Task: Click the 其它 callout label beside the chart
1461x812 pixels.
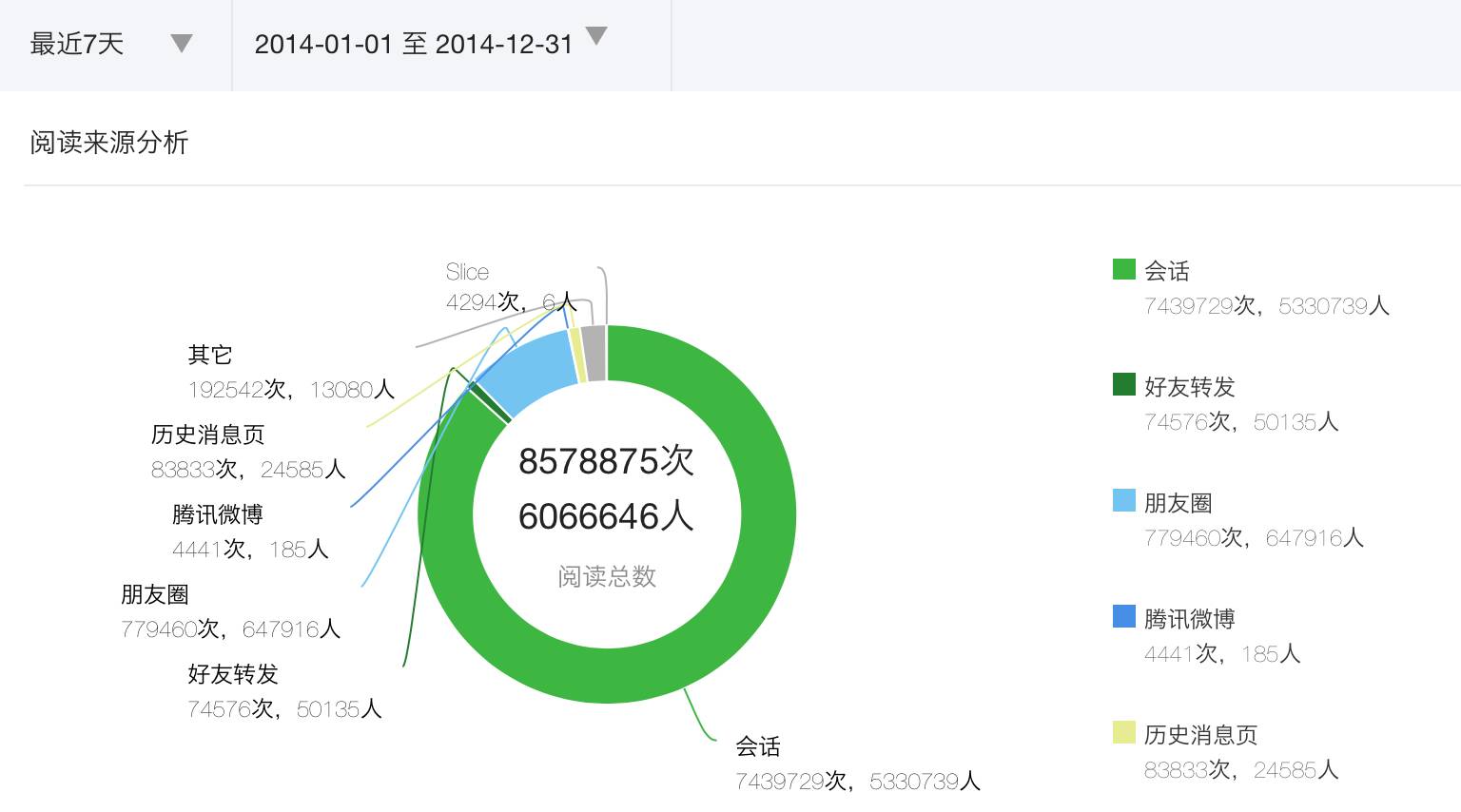Action: [x=210, y=355]
